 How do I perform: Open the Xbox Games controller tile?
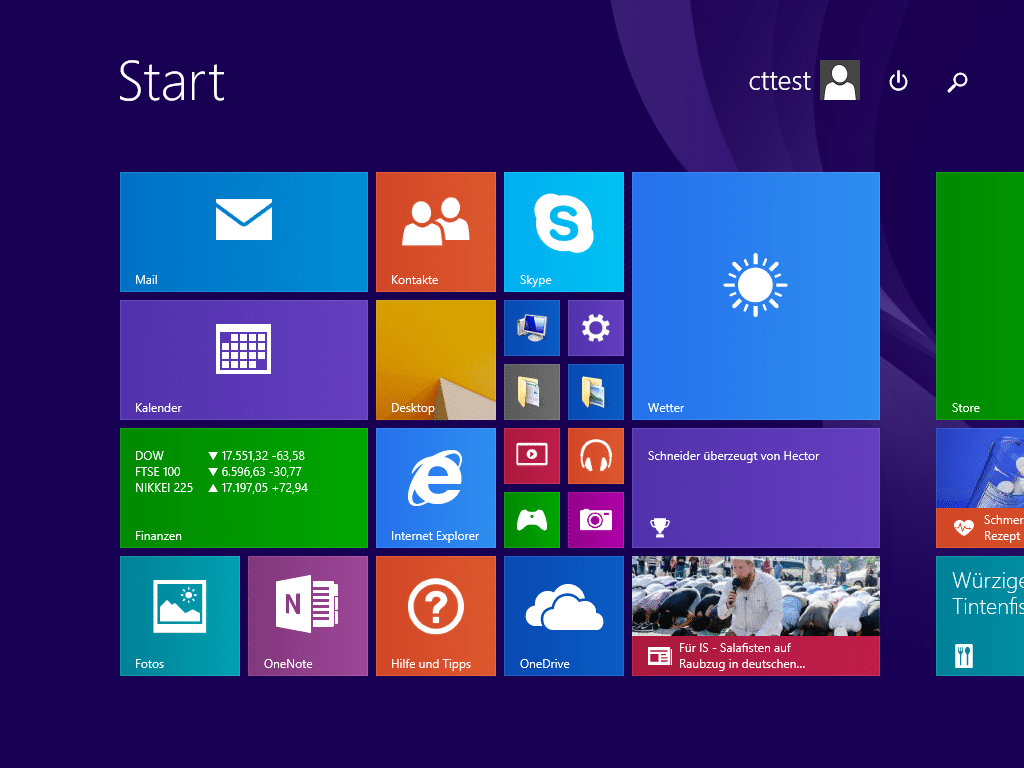[531, 519]
